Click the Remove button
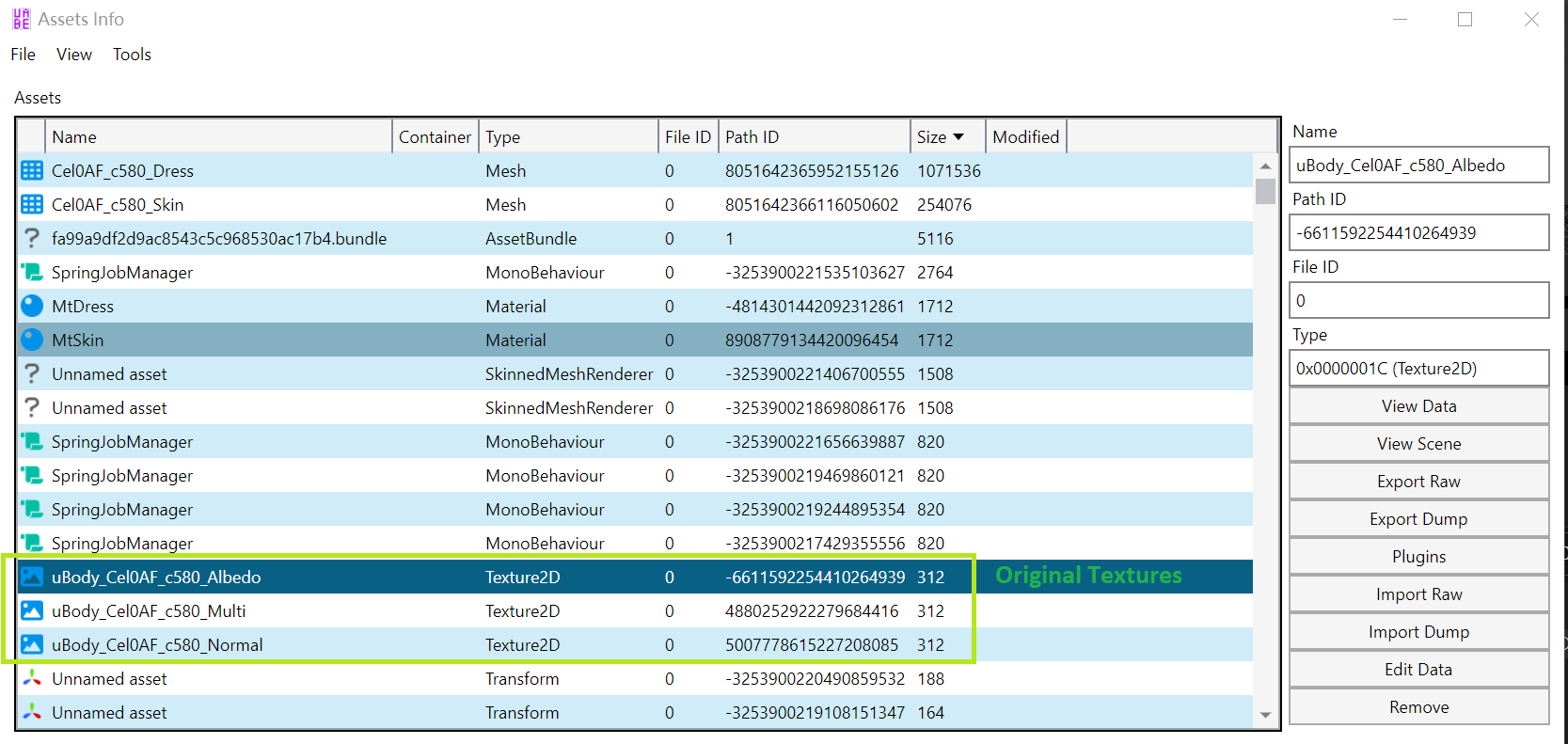 (x=1418, y=707)
